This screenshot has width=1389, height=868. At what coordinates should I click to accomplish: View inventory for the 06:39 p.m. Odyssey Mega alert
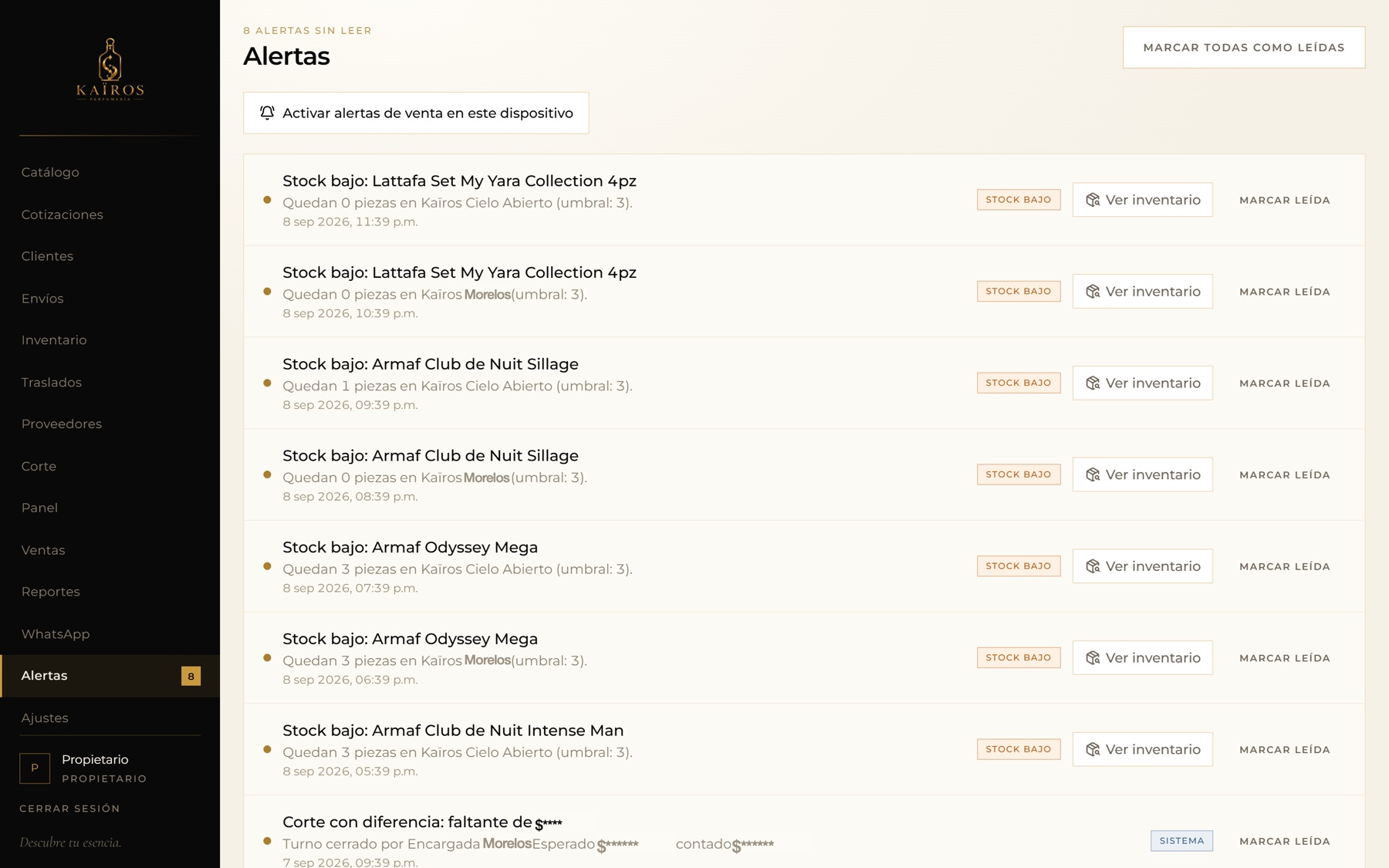click(x=1143, y=658)
